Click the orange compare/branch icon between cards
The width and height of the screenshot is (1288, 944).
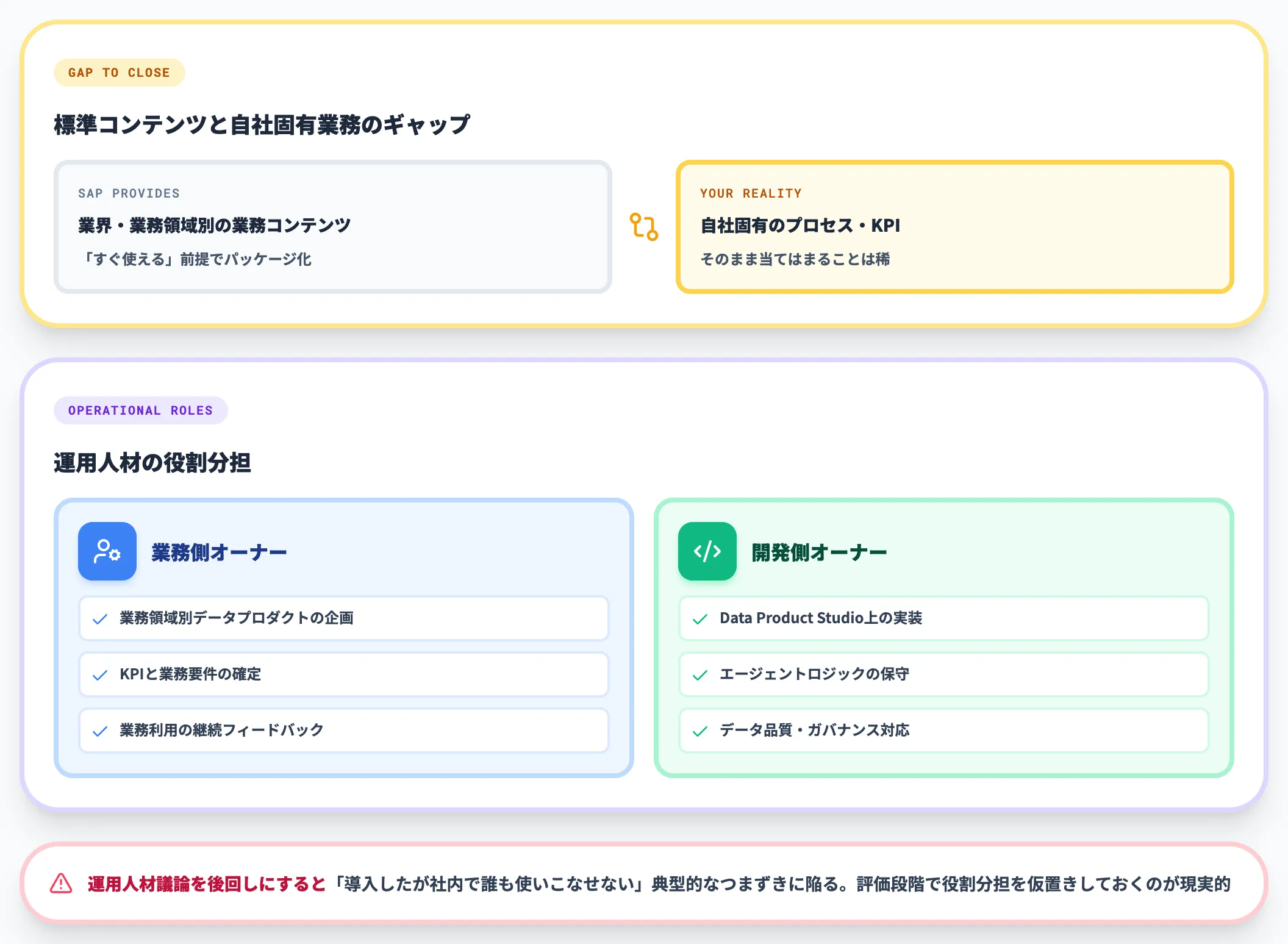[x=644, y=227]
